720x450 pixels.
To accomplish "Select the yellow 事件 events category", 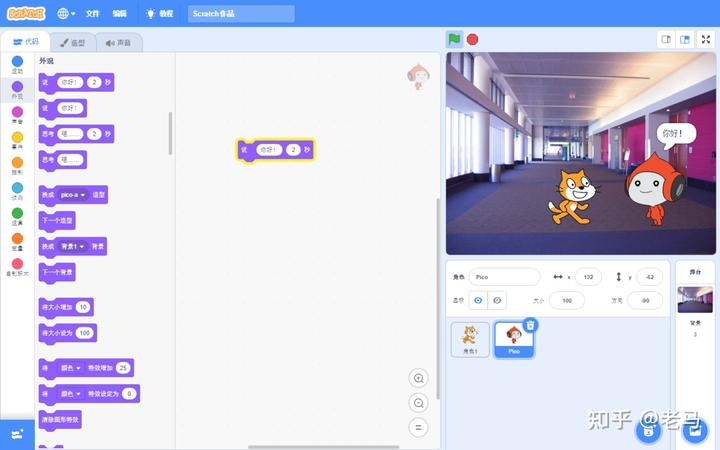I will click(17, 141).
